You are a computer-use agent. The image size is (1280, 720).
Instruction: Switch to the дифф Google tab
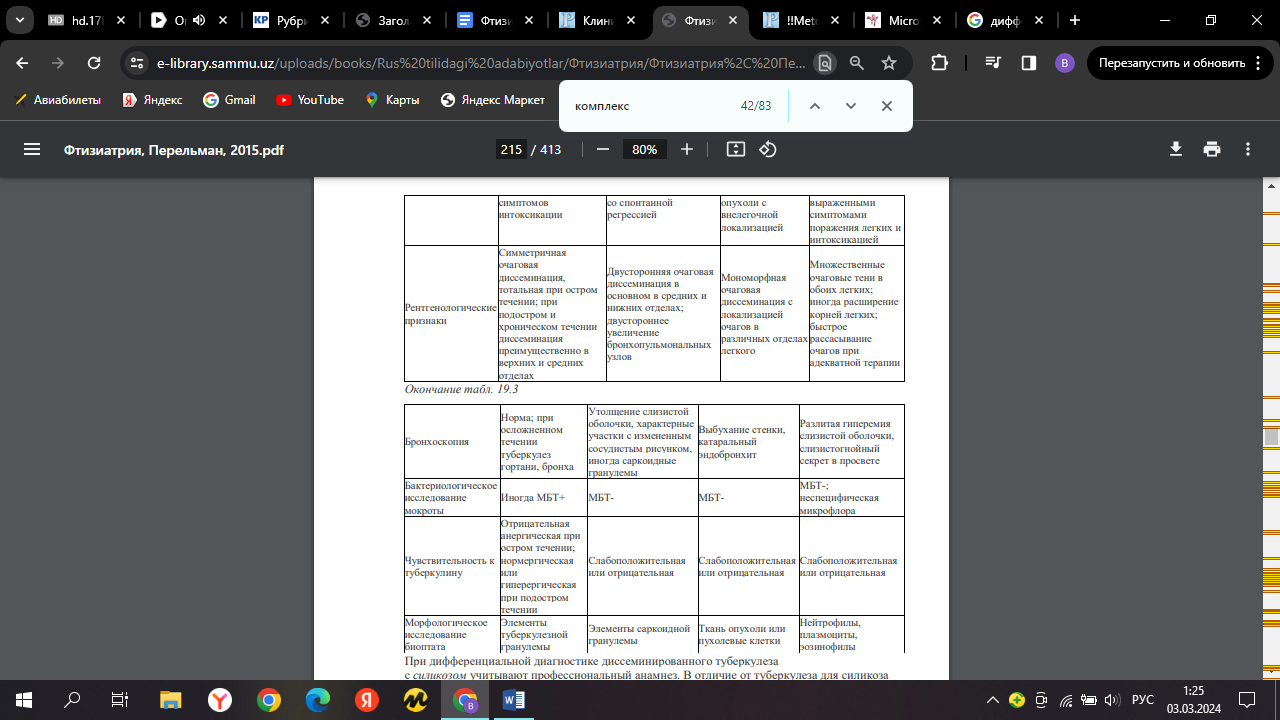1005,20
